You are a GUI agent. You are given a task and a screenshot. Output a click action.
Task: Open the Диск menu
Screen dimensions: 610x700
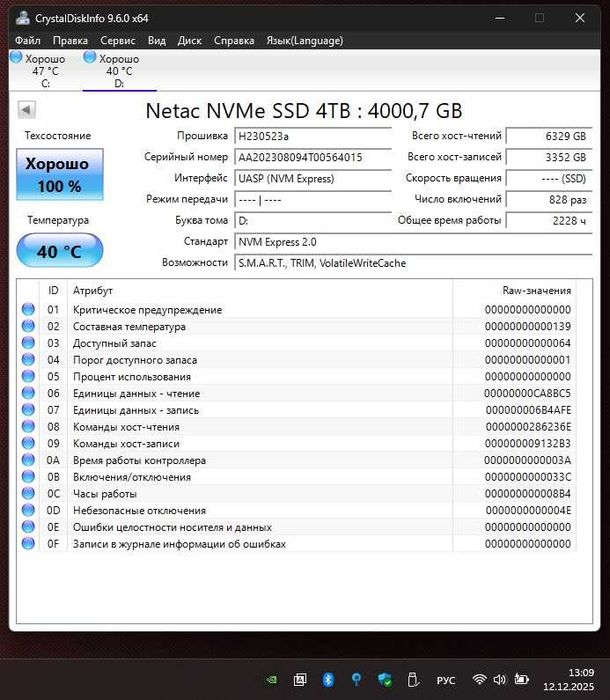tap(189, 41)
